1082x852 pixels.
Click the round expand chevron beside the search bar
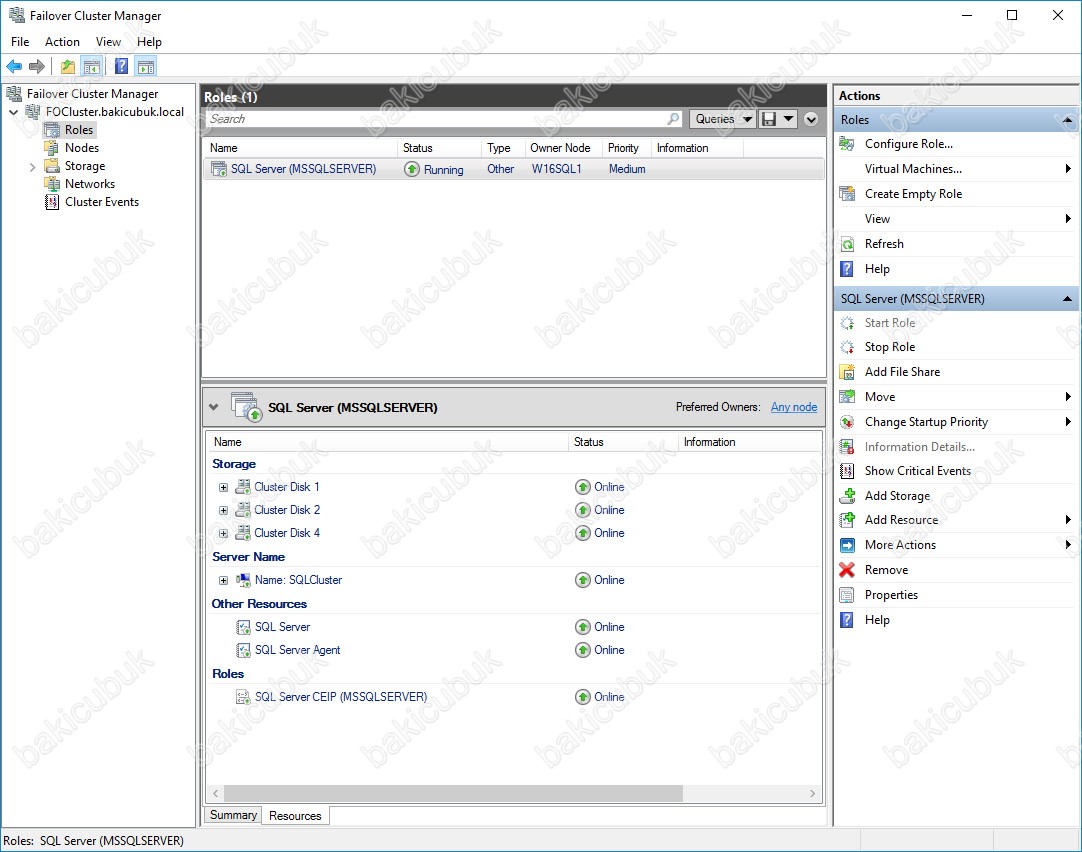pos(811,119)
